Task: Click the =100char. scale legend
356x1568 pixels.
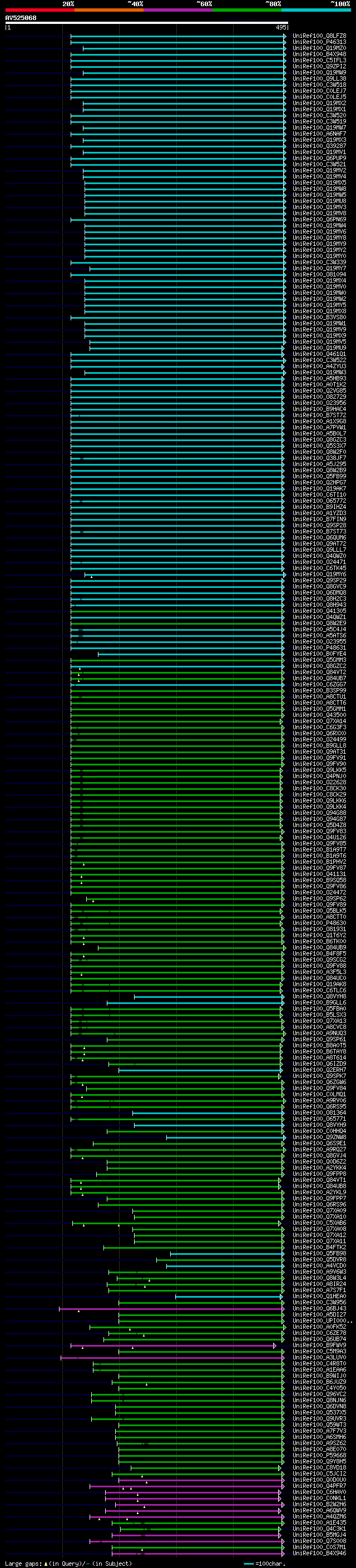Action: click(264, 1564)
